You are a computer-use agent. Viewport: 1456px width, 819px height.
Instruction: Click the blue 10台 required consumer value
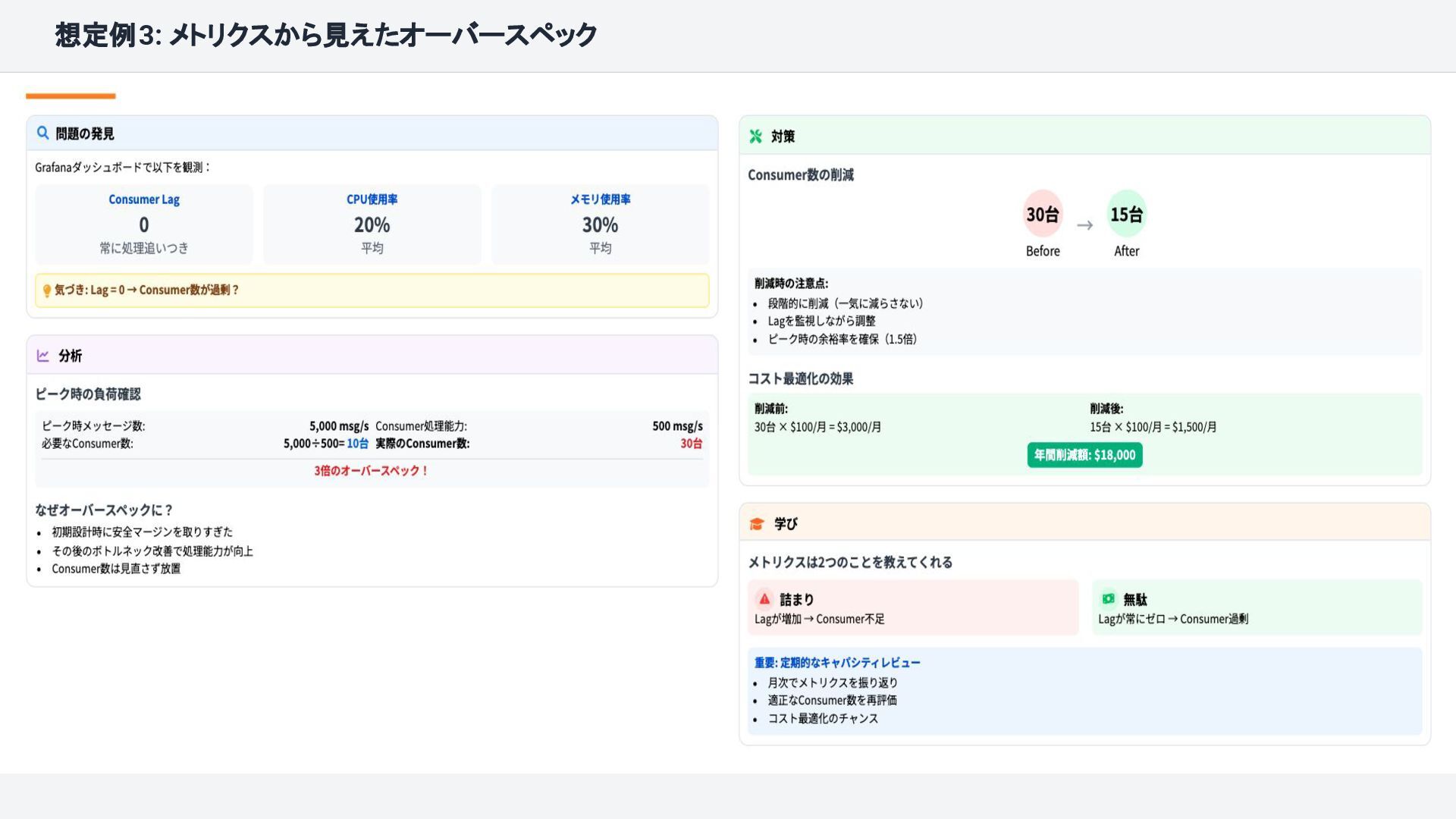click(x=357, y=444)
